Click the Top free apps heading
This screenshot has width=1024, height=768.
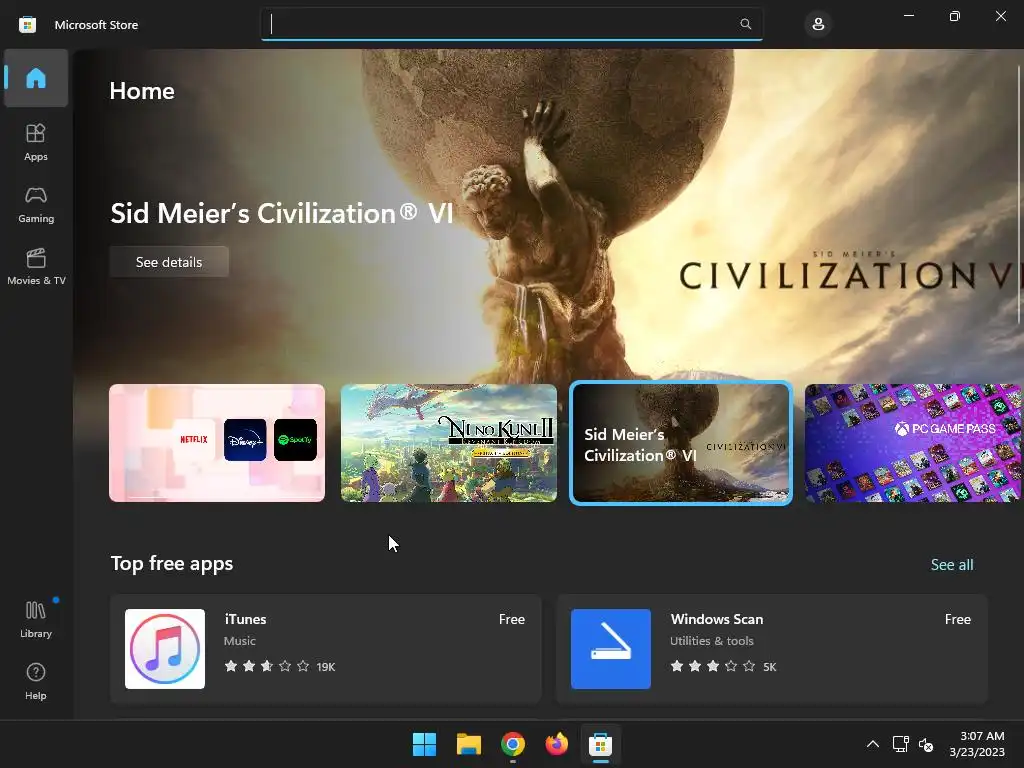point(172,563)
